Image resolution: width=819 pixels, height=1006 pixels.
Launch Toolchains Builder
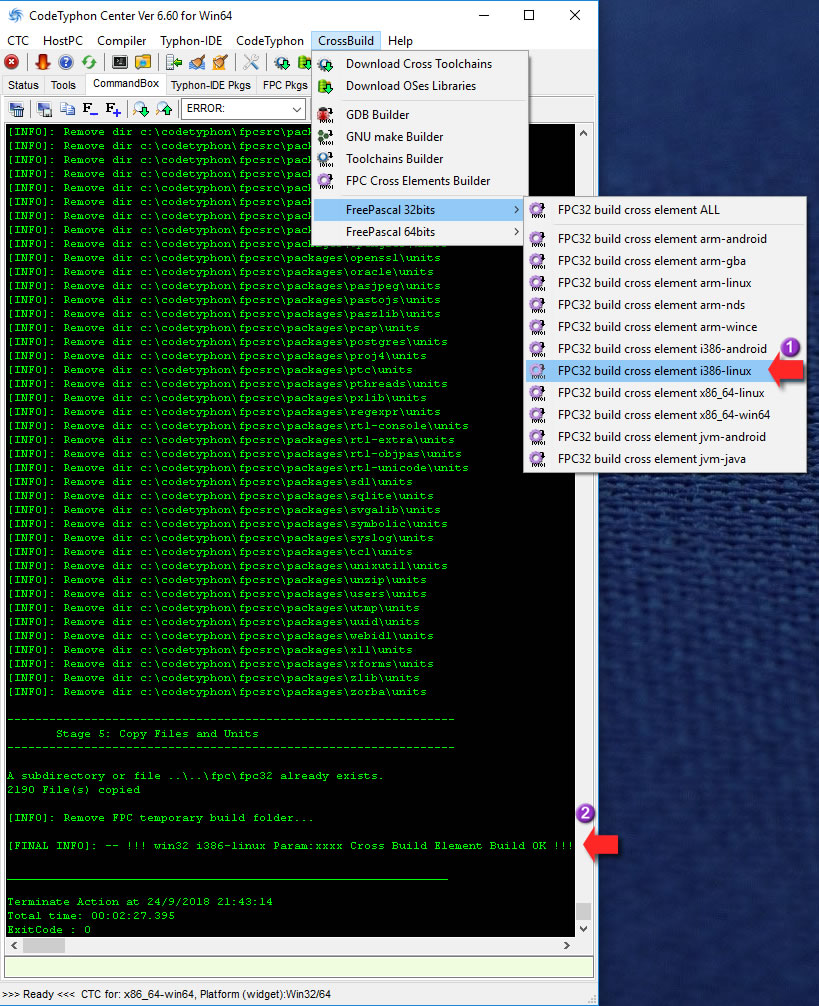tap(419, 158)
